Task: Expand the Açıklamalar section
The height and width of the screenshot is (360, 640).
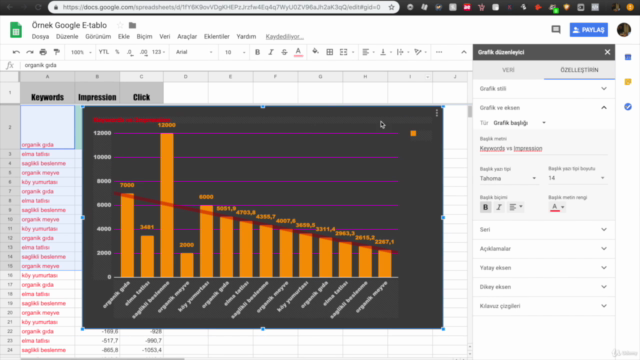Action: [x=544, y=249]
